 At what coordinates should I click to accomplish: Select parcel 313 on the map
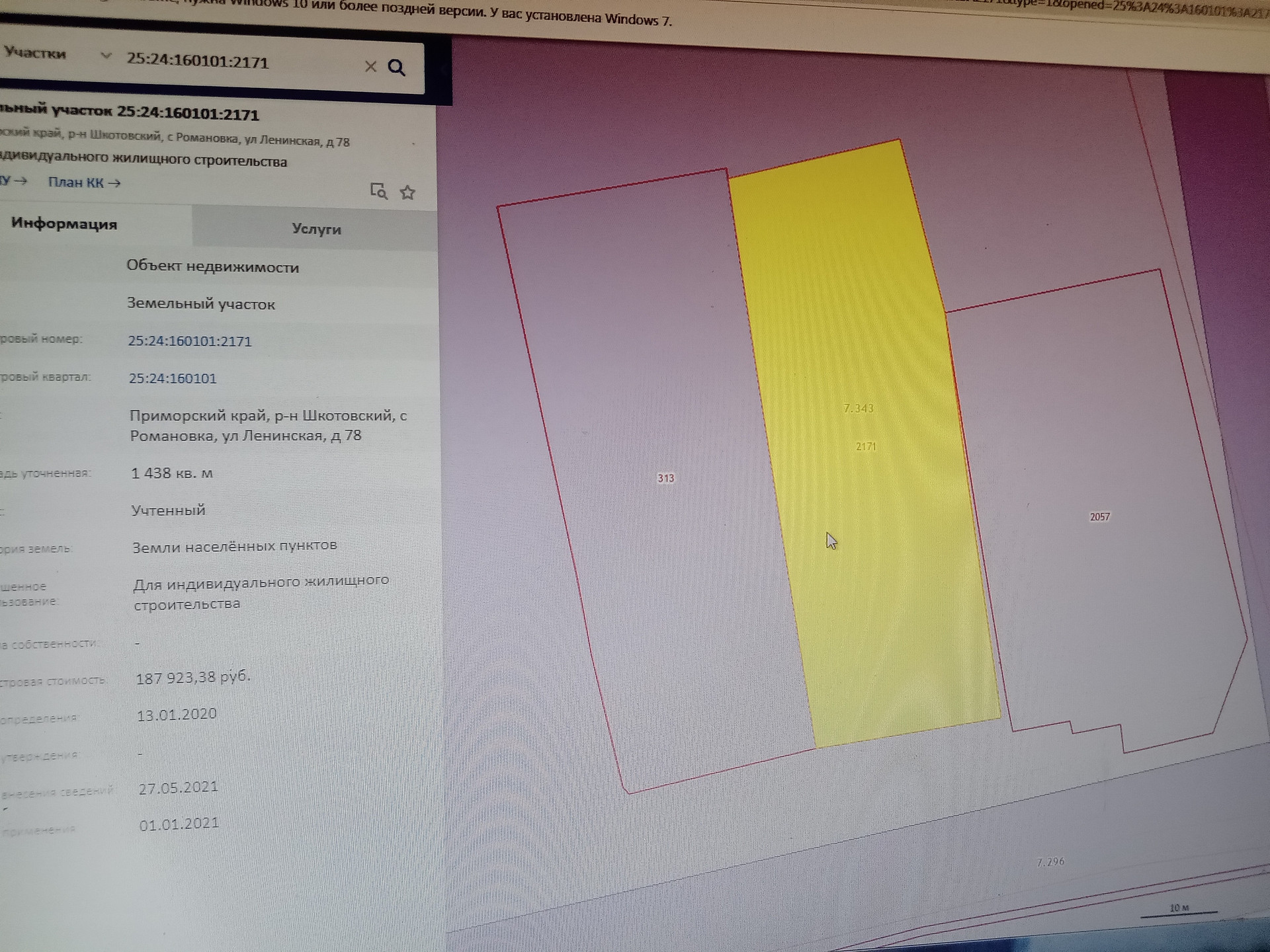click(665, 478)
